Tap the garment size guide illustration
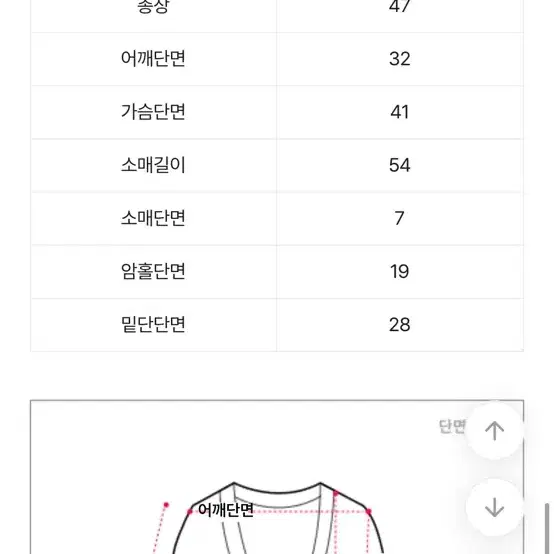Viewport: 554px width, 554px height. click(x=277, y=477)
